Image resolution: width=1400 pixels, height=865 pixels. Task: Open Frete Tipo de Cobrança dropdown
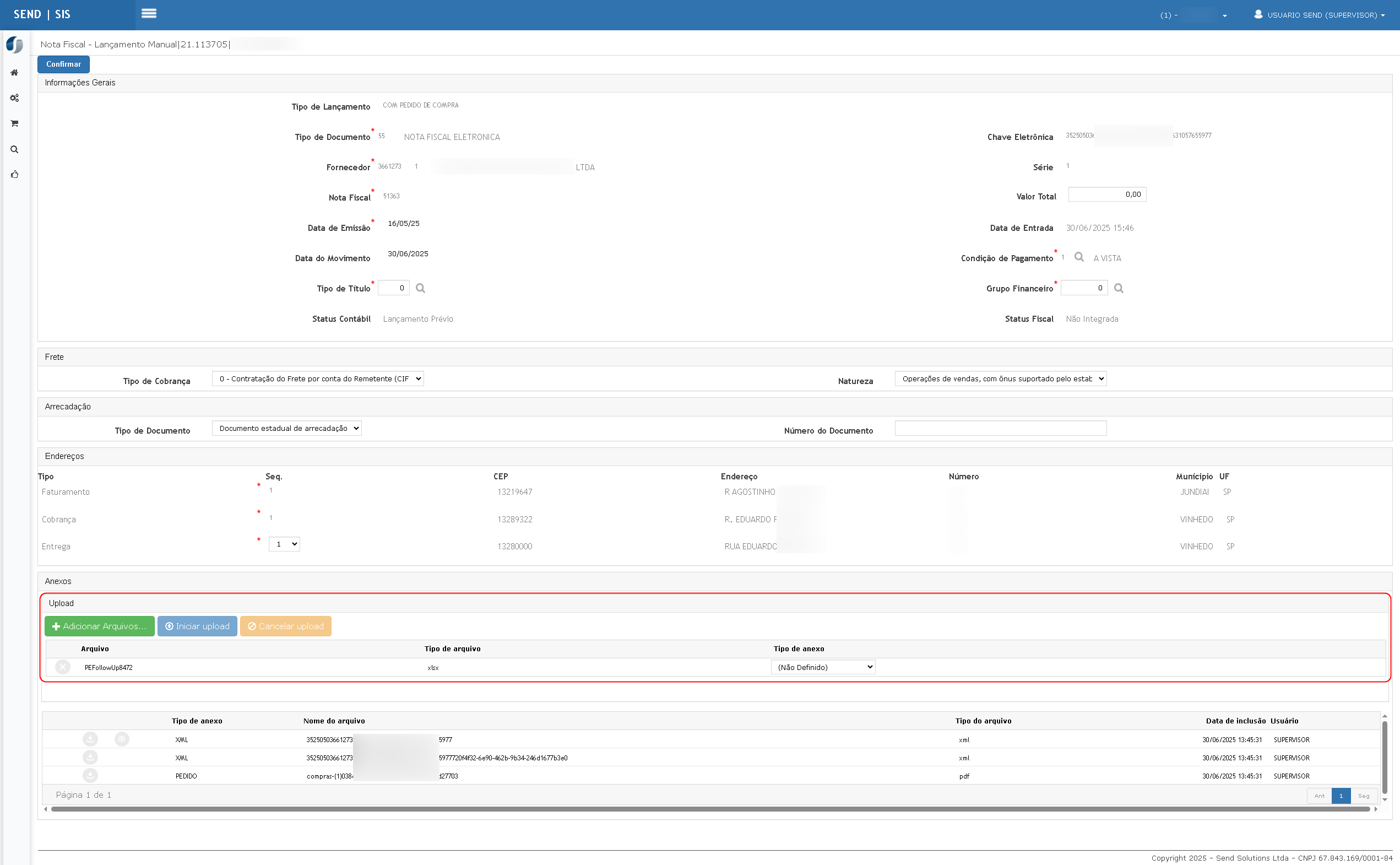(318, 379)
